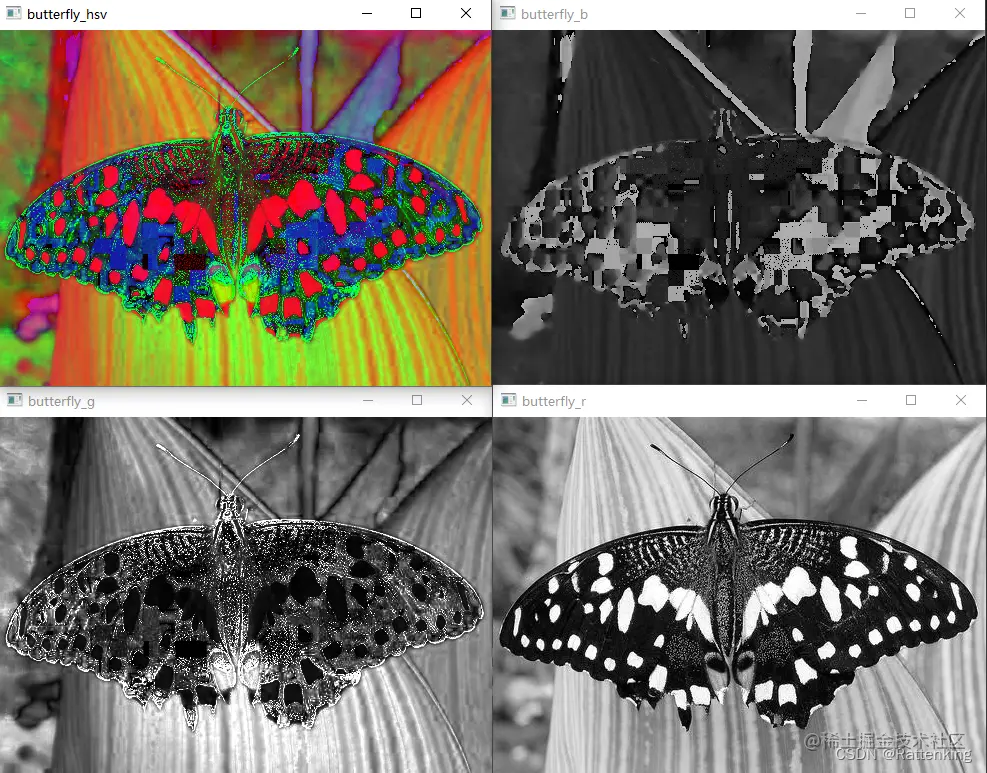The width and height of the screenshot is (987, 773).
Task: Maximize the butterfly_g window
Action: click(417, 400)
